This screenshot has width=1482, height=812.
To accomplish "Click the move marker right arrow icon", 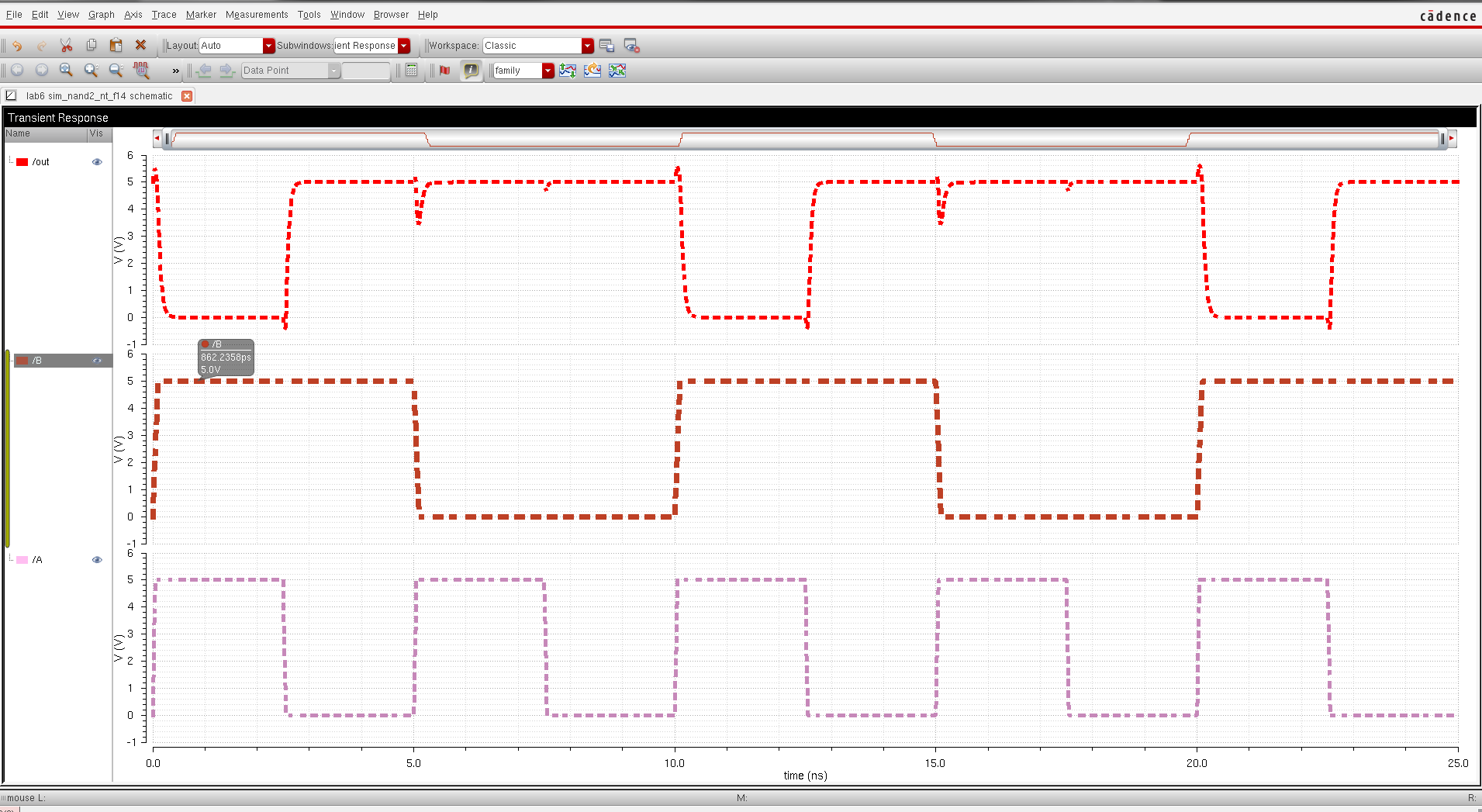I will [x=226, y=71].
